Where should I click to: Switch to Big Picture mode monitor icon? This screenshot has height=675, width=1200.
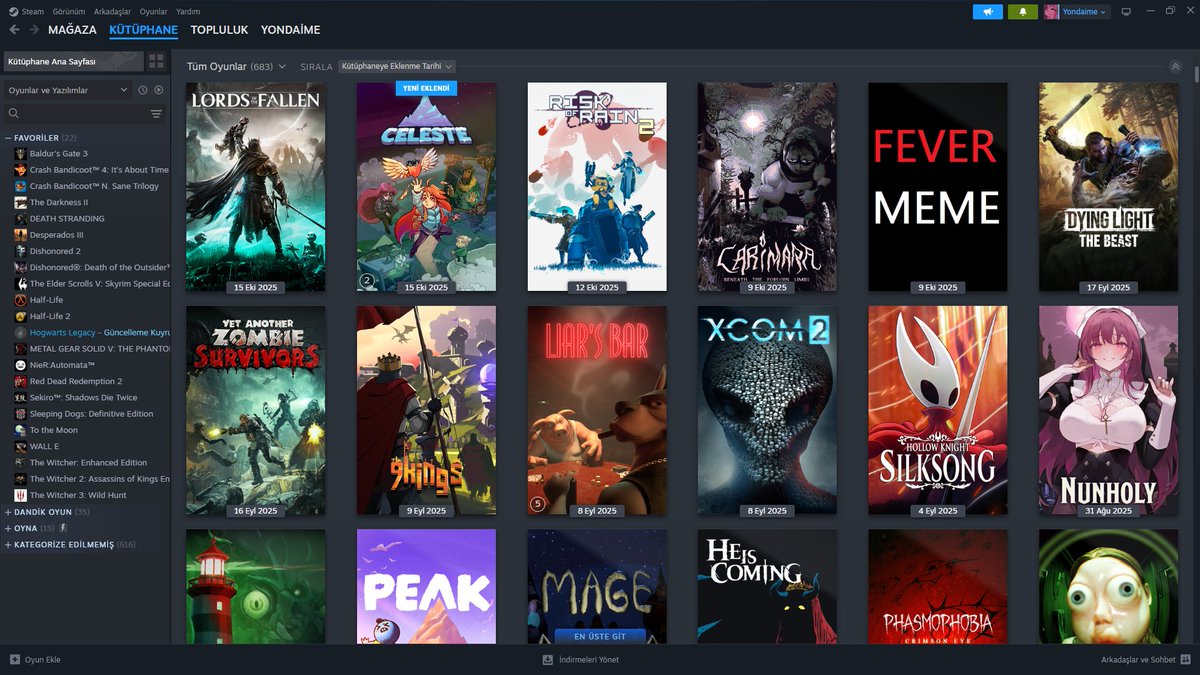(1126, 12)
